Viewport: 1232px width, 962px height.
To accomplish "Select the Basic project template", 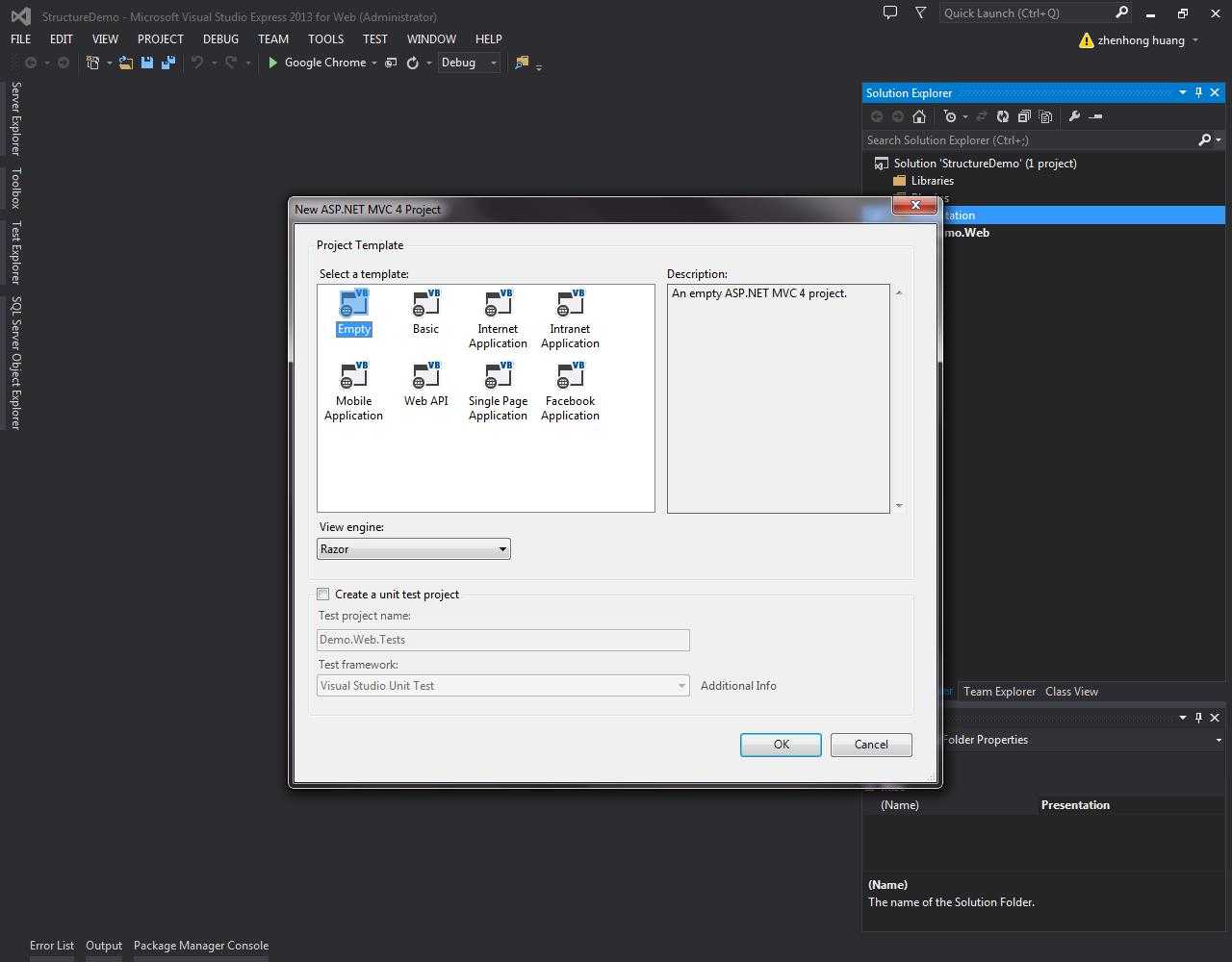I will pyautogui.click(x=425, y=313).
